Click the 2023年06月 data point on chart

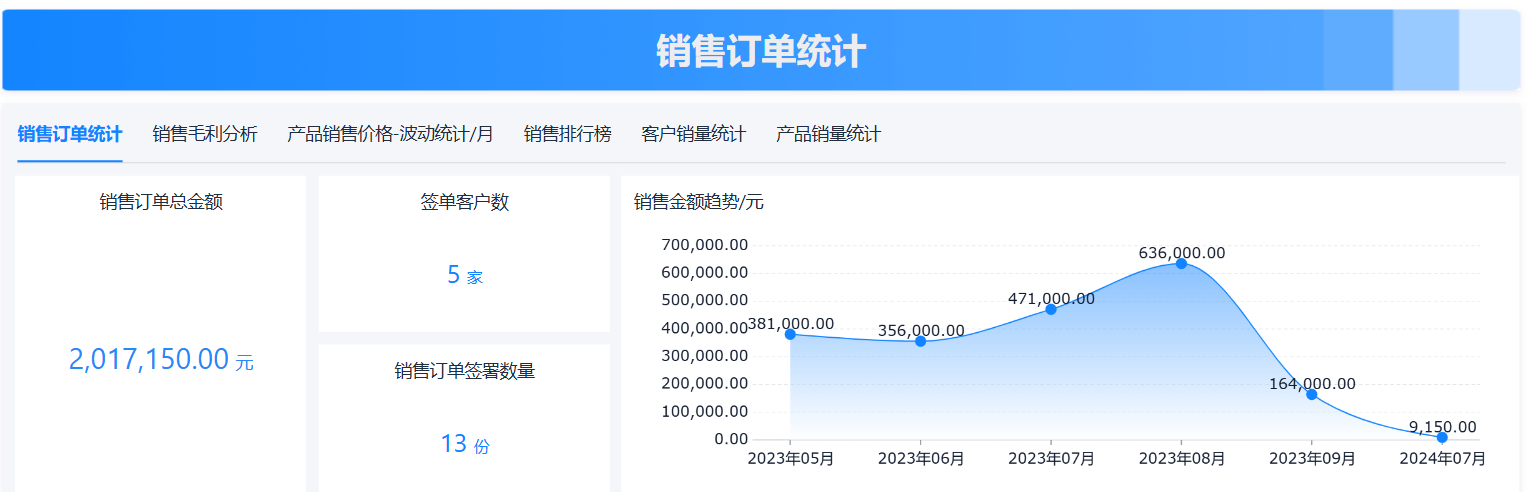click(920, 341)
